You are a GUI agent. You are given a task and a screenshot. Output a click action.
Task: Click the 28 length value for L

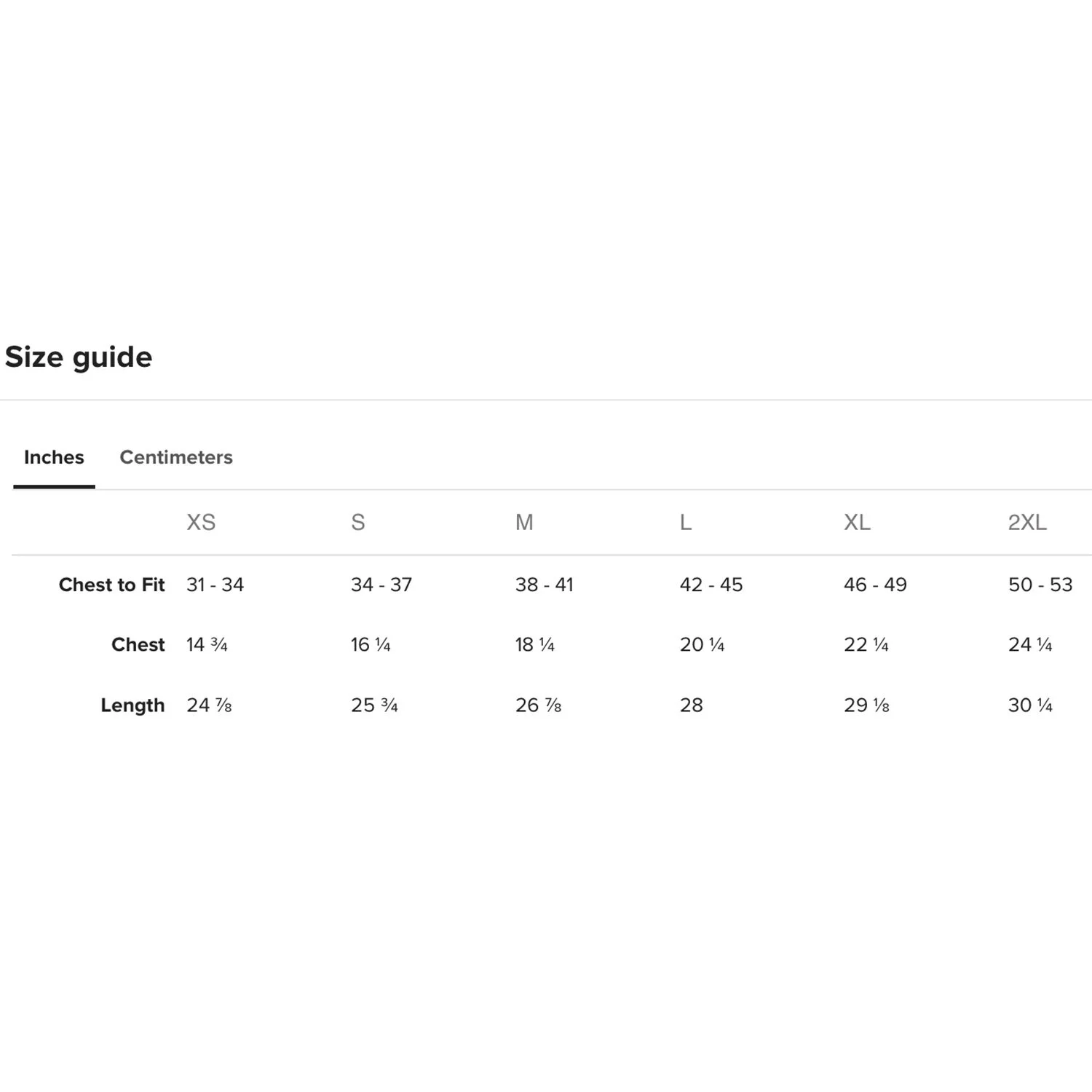pyautogui.click(x=691, y=705)
